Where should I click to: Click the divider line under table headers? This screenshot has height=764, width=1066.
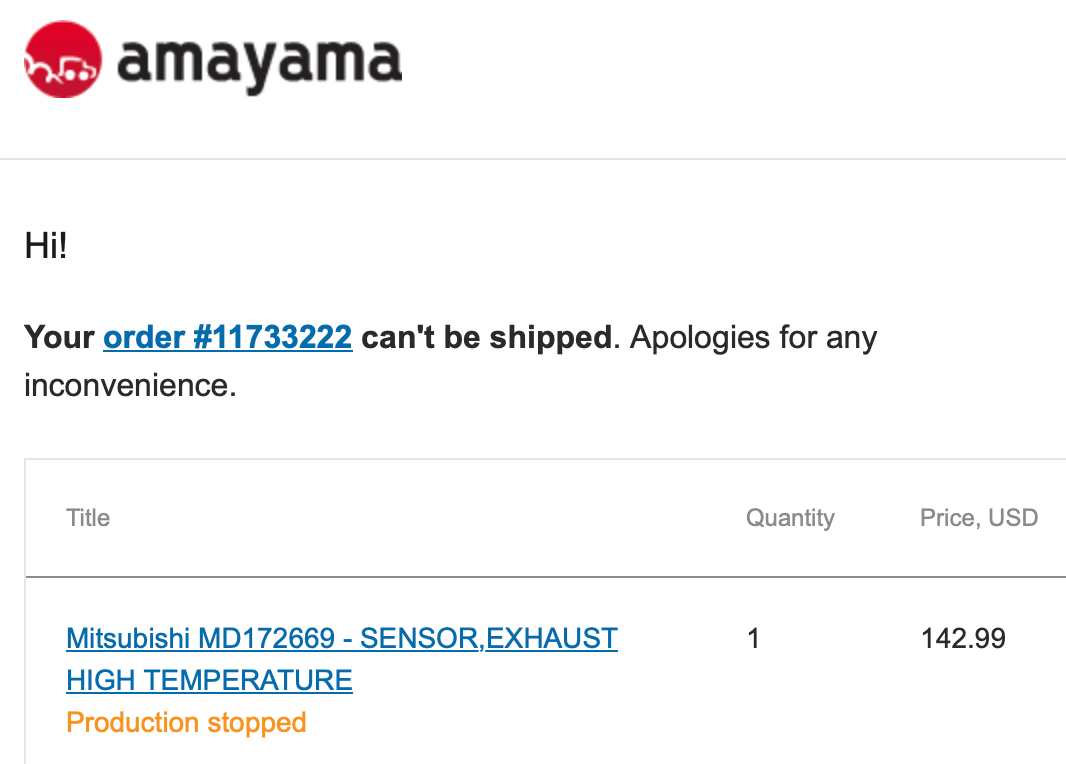[545, 577]
